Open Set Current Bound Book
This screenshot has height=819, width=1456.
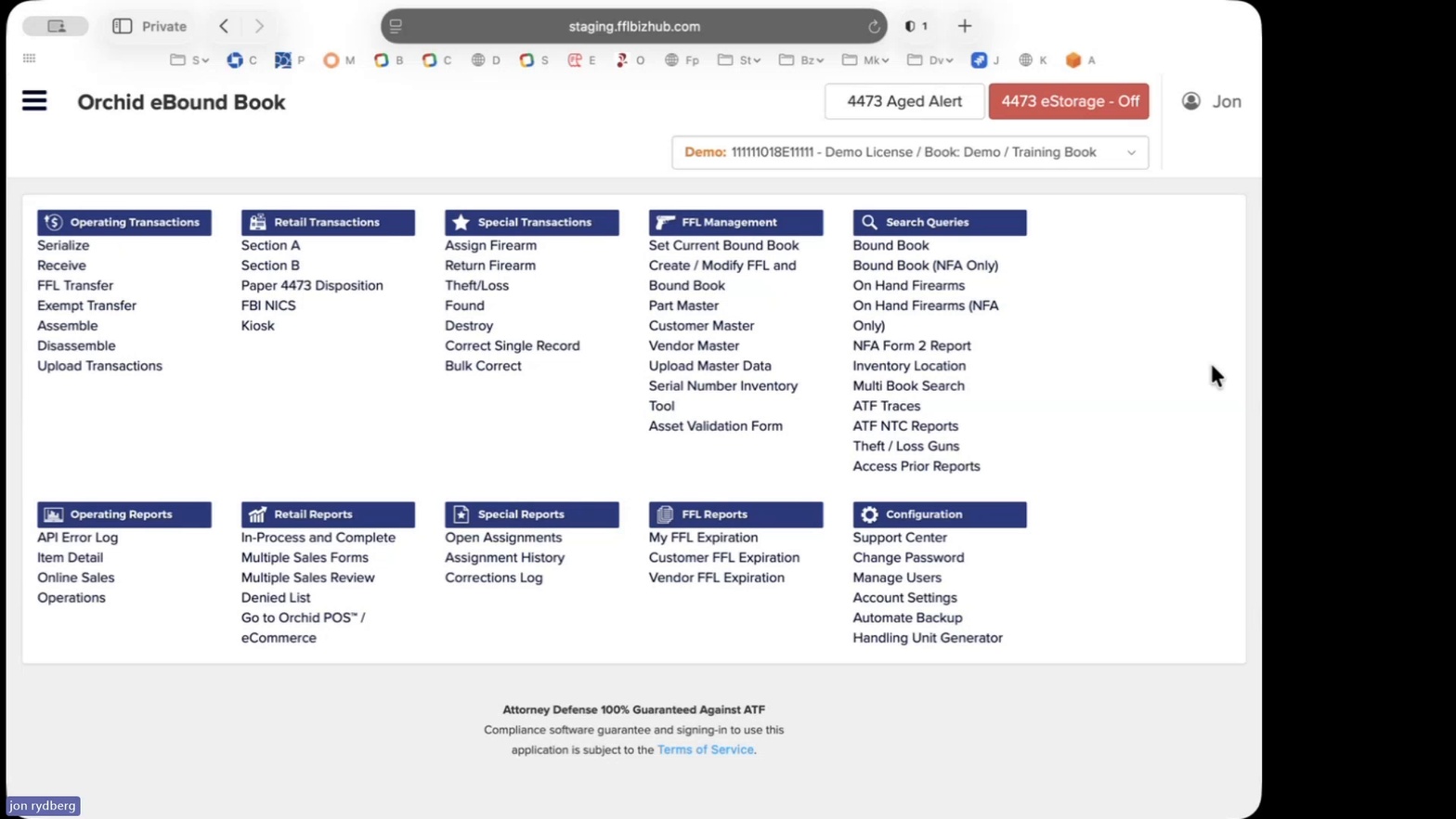pos(723,245)
